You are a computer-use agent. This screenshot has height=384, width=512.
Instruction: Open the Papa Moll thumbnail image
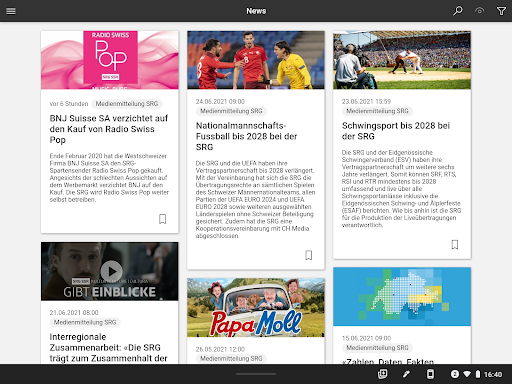point(256,307)
